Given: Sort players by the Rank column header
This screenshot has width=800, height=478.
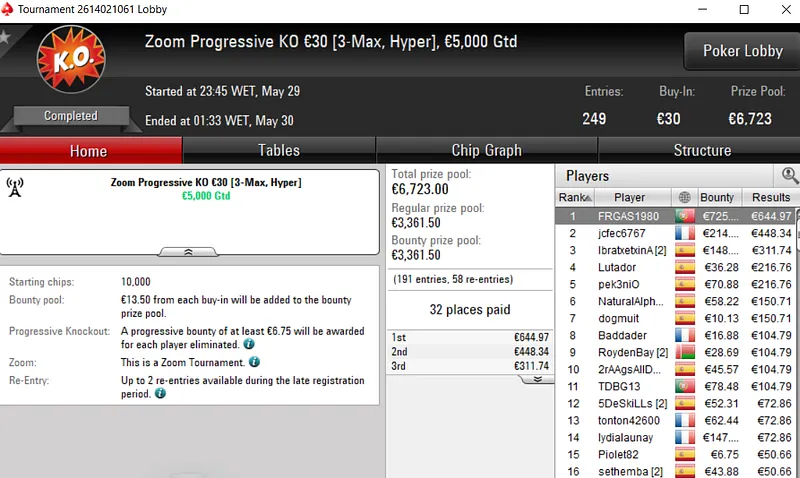Looking at the screenshot, I should [574, 197].
